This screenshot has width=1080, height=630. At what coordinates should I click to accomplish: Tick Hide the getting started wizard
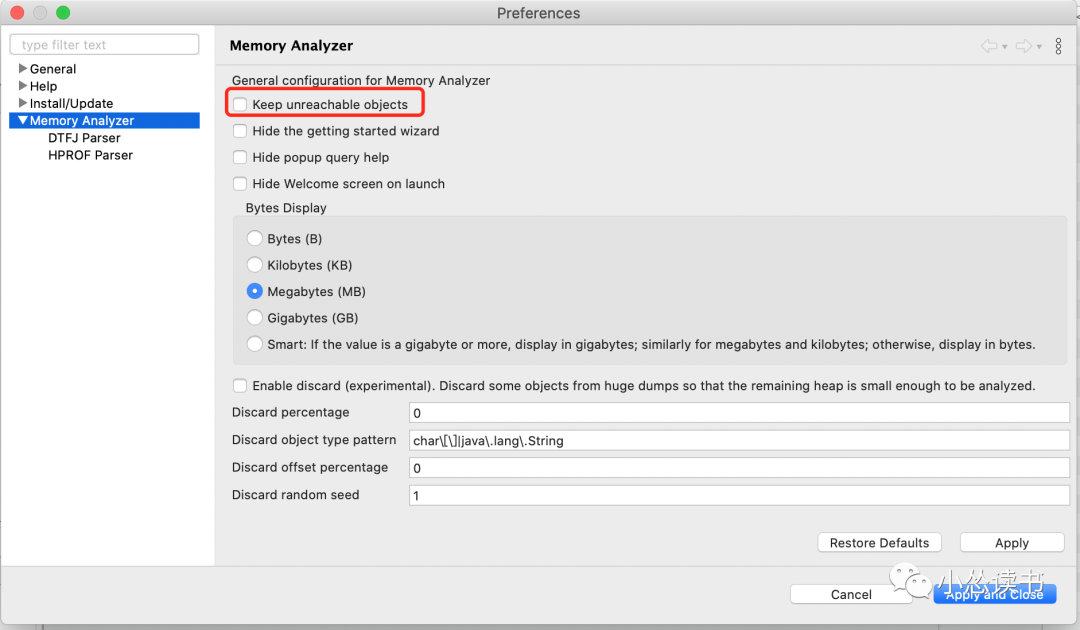coord(240,131)
